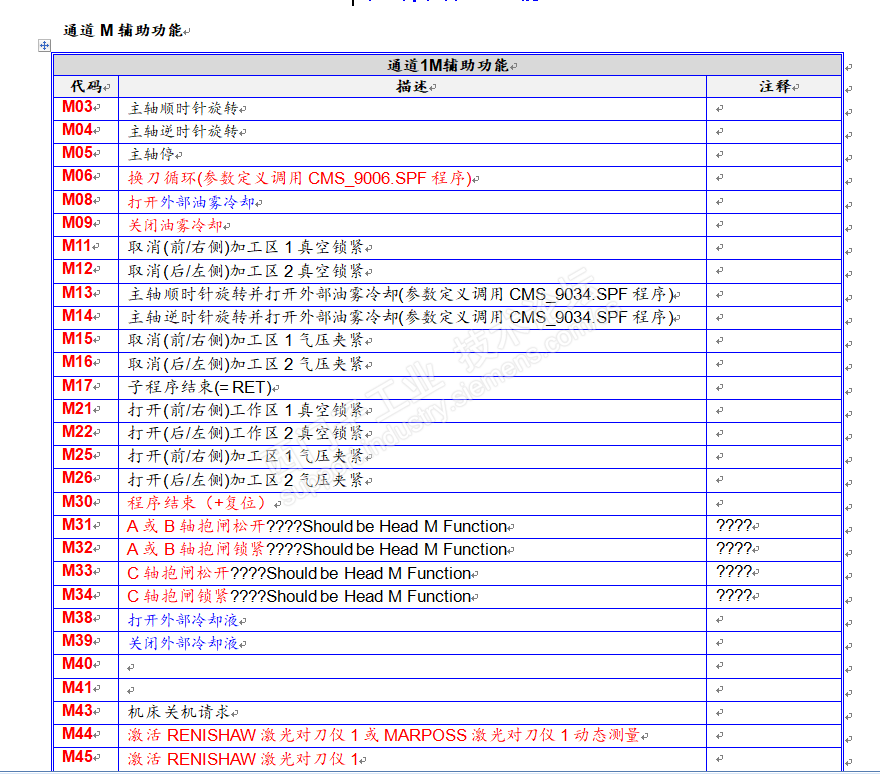The width and height of the screenshot is (880, 774).
Task: Click the 代码 column header
Action: point(86,86)
